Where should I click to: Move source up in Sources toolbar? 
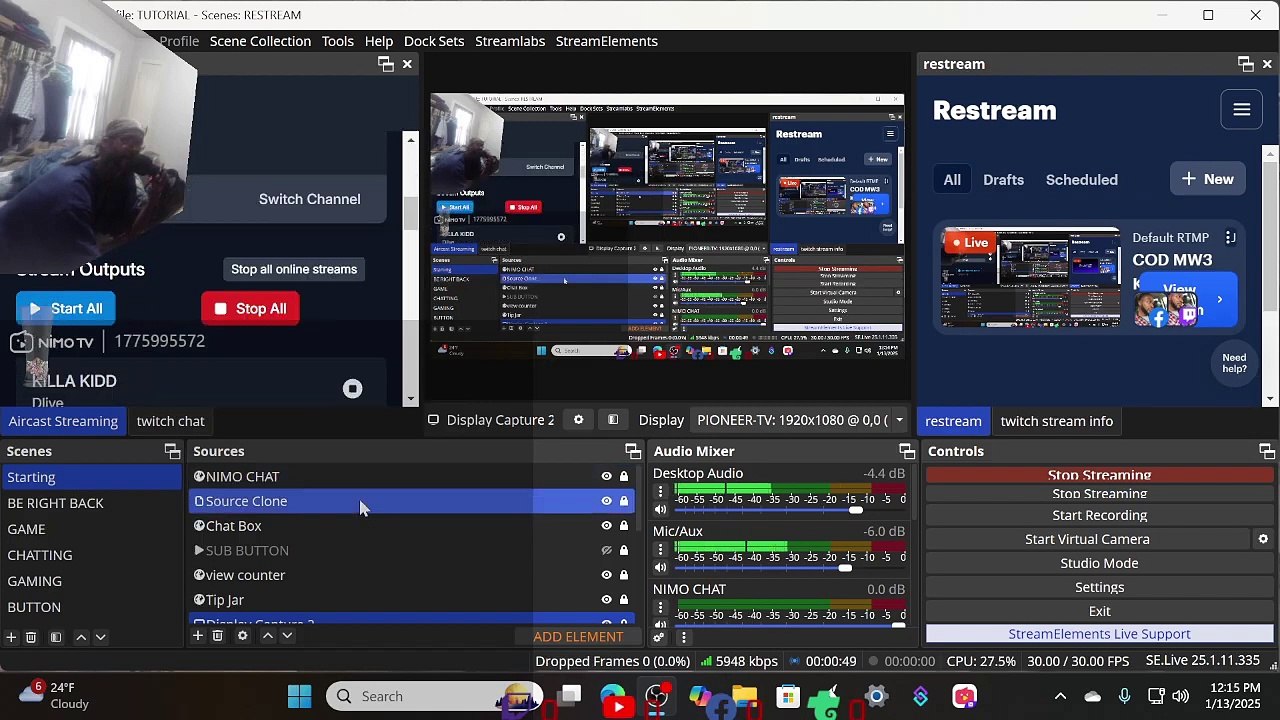(267, 636)
